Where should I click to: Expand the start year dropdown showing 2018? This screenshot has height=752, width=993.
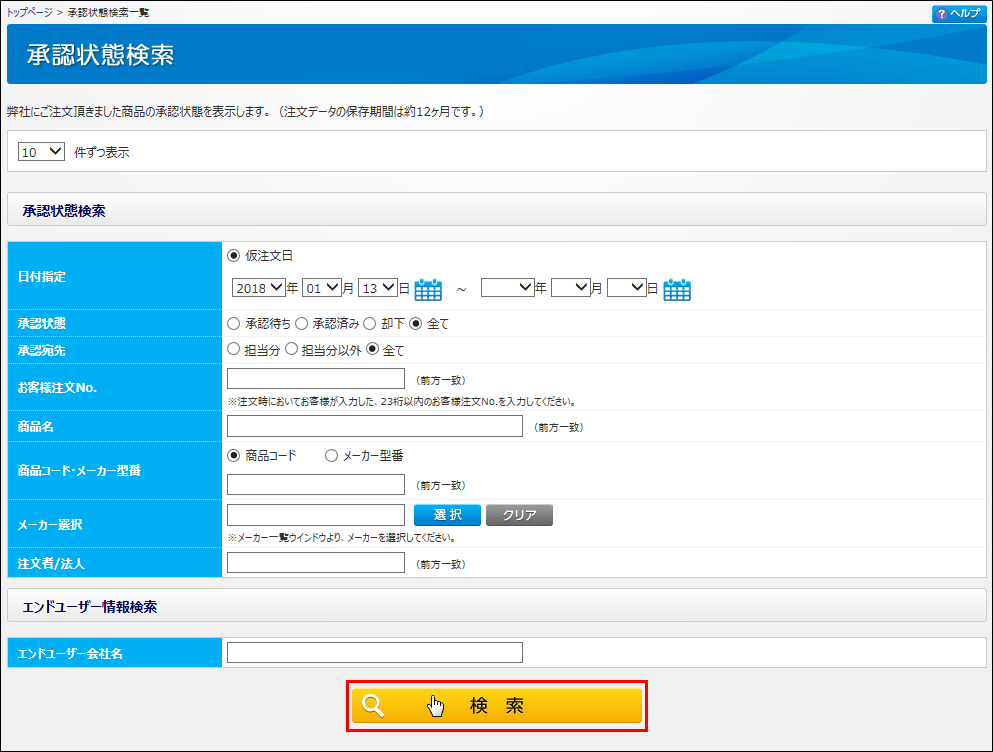[259, 288]
